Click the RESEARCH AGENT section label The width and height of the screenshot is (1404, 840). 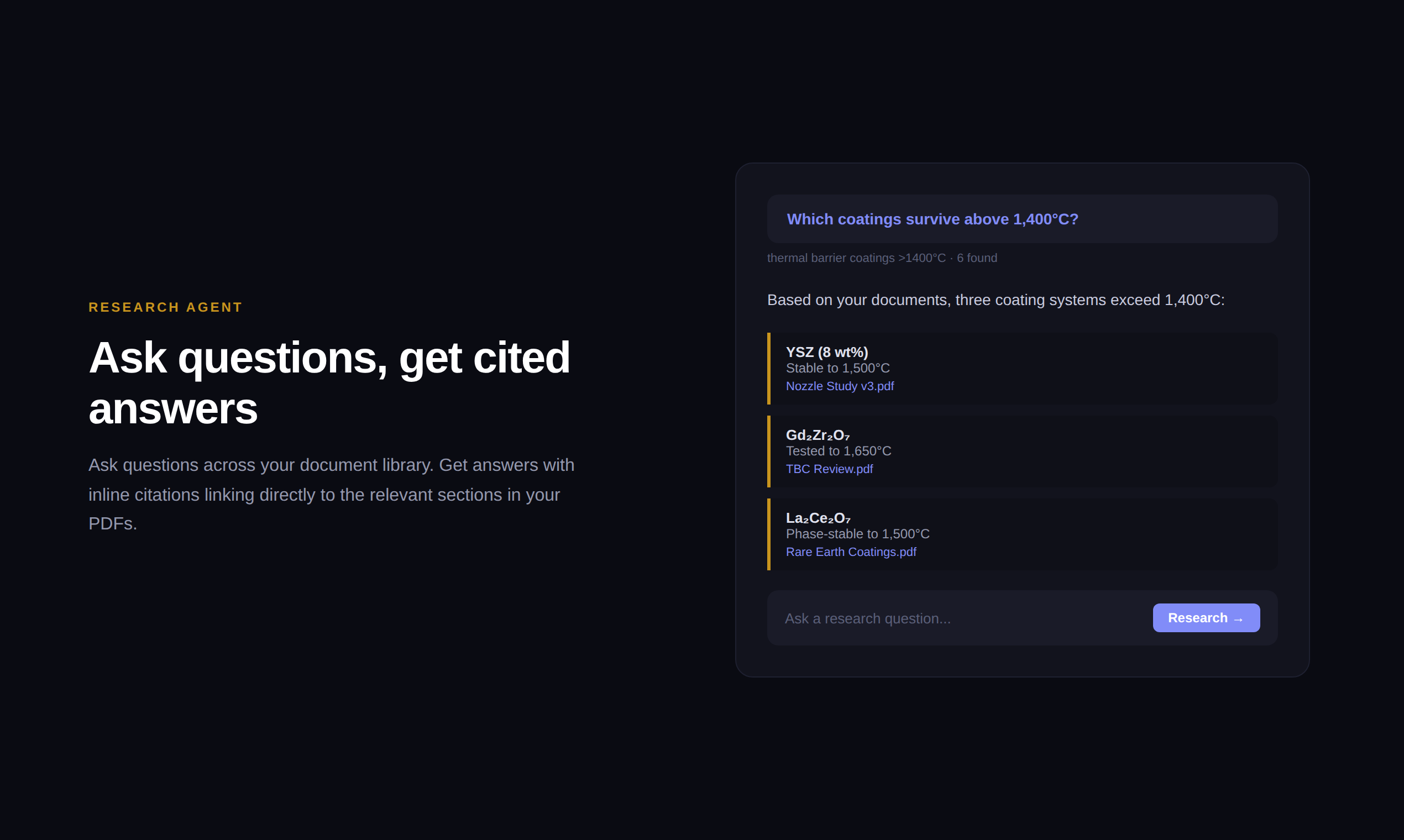(165, 307)
